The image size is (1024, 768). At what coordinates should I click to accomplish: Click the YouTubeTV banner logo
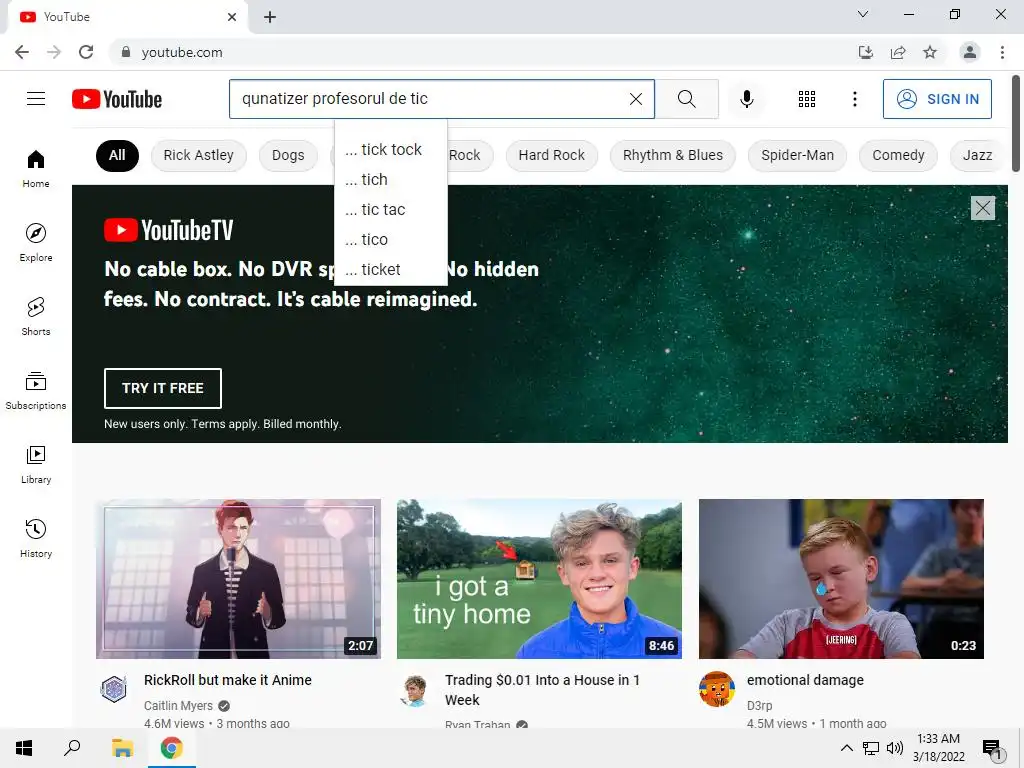tap(168, 231)
